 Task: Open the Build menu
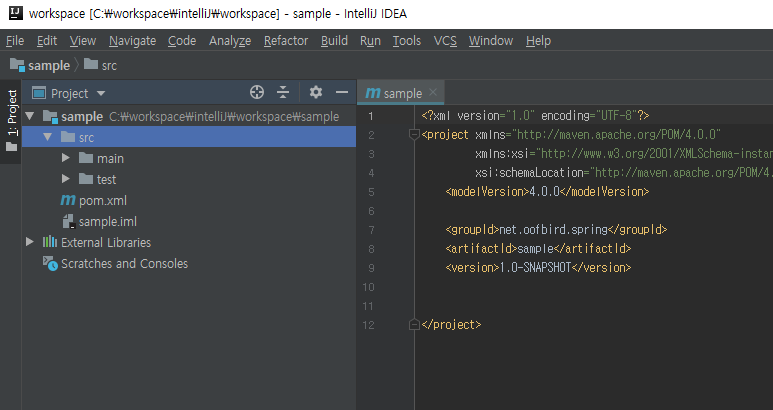point(334,41)
